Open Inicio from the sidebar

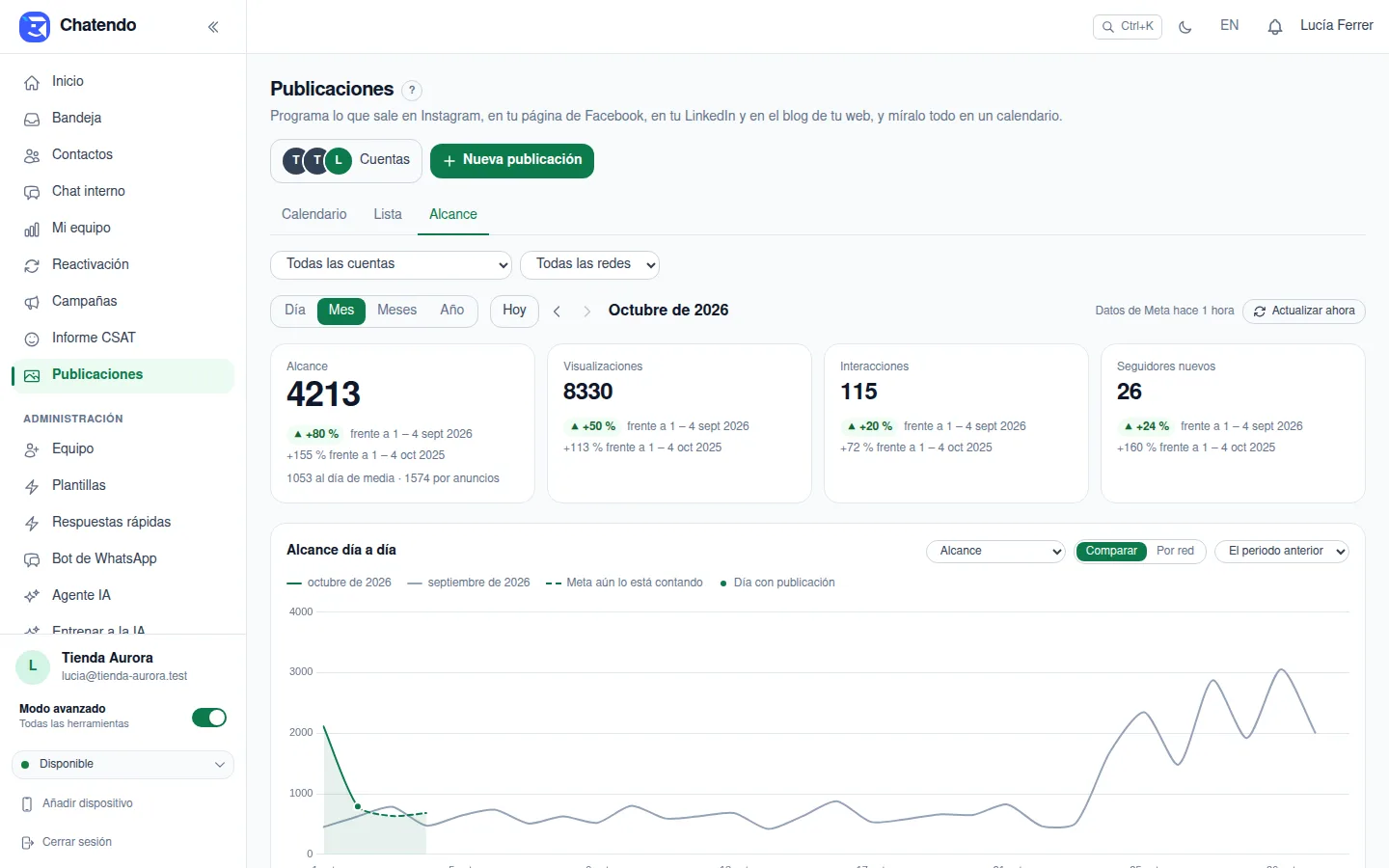click(123, 82)
